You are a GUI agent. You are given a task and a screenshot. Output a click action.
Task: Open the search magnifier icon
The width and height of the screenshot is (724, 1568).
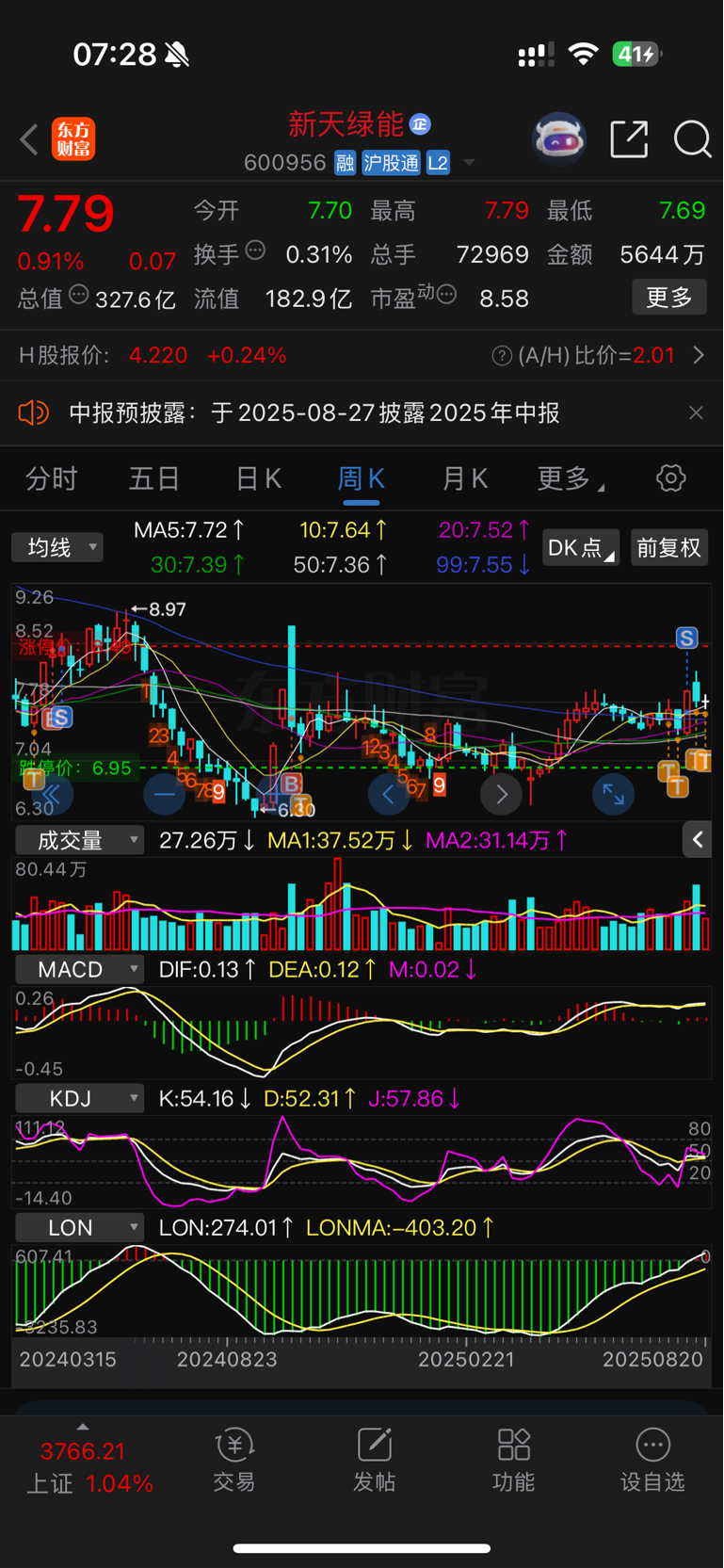(x=693, y=139)
